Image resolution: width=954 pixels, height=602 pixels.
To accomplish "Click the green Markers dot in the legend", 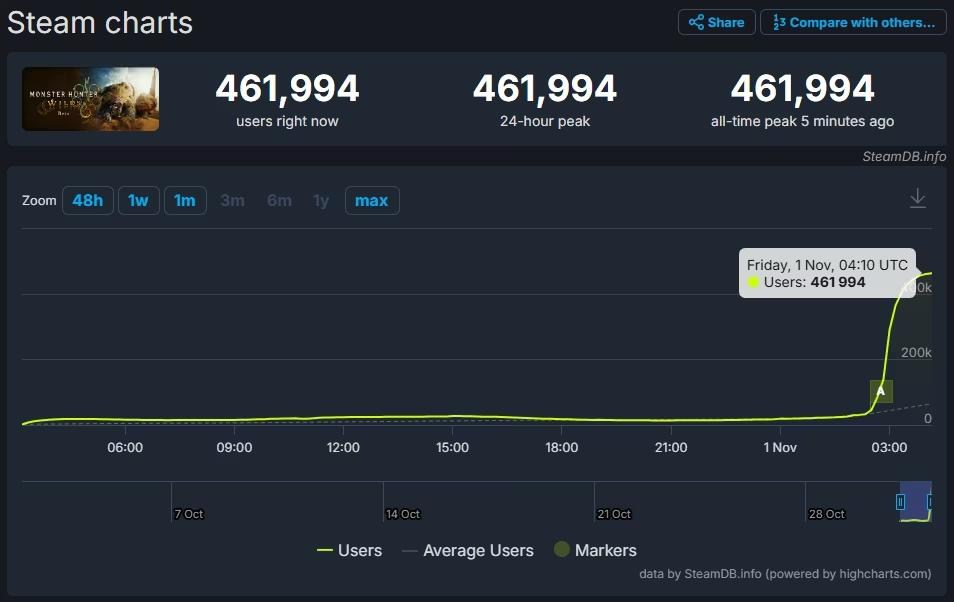I will pyautogui.click(x=560, y=550).
